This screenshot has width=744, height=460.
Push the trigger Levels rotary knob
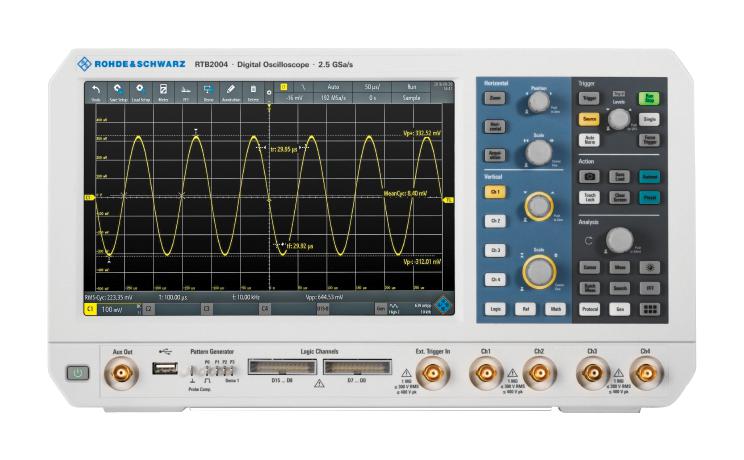[619, 119]
